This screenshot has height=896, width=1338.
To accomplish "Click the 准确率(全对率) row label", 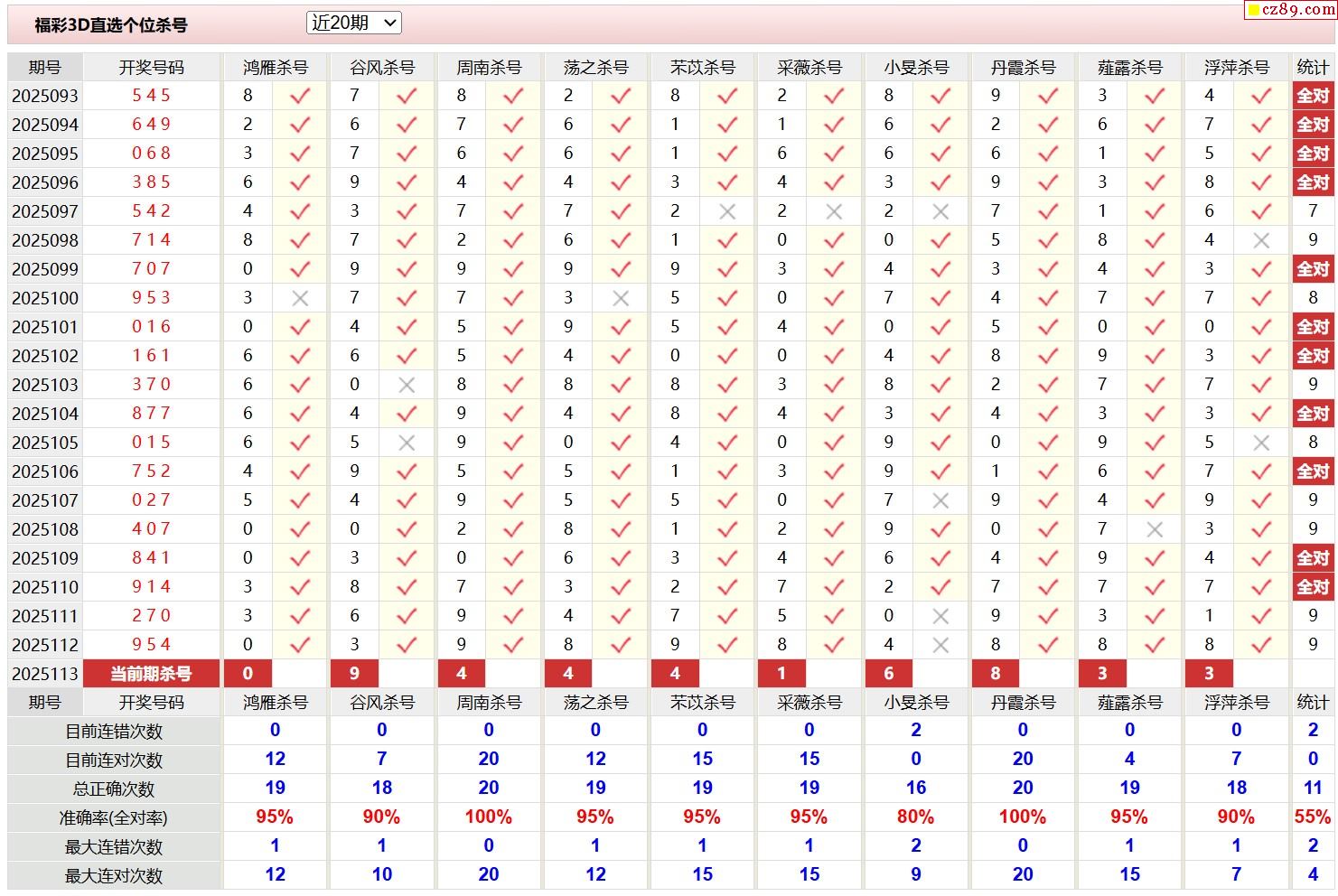I will [x=114, y=818].
